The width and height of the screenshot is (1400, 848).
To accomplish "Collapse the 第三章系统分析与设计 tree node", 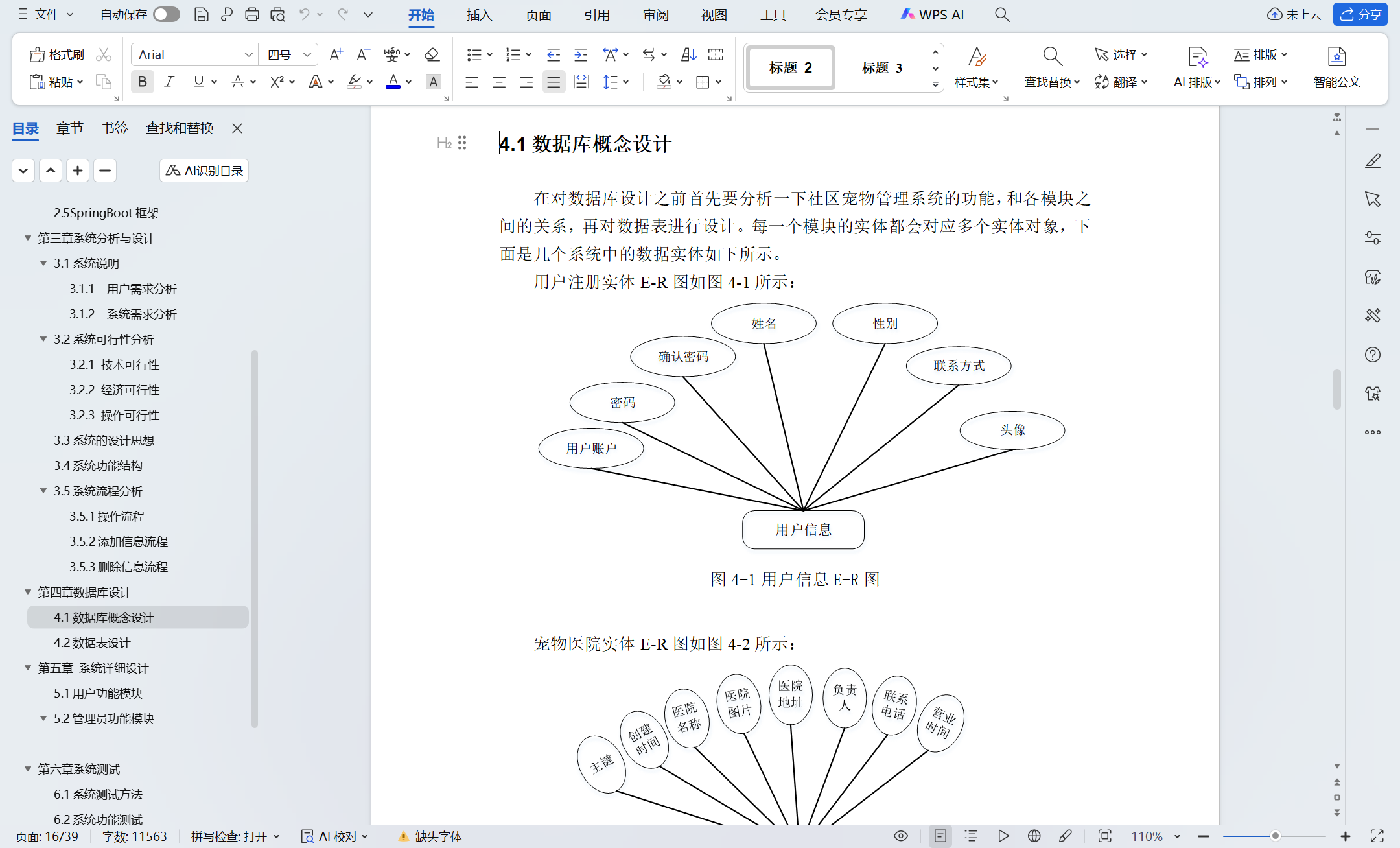I will 27,238.
